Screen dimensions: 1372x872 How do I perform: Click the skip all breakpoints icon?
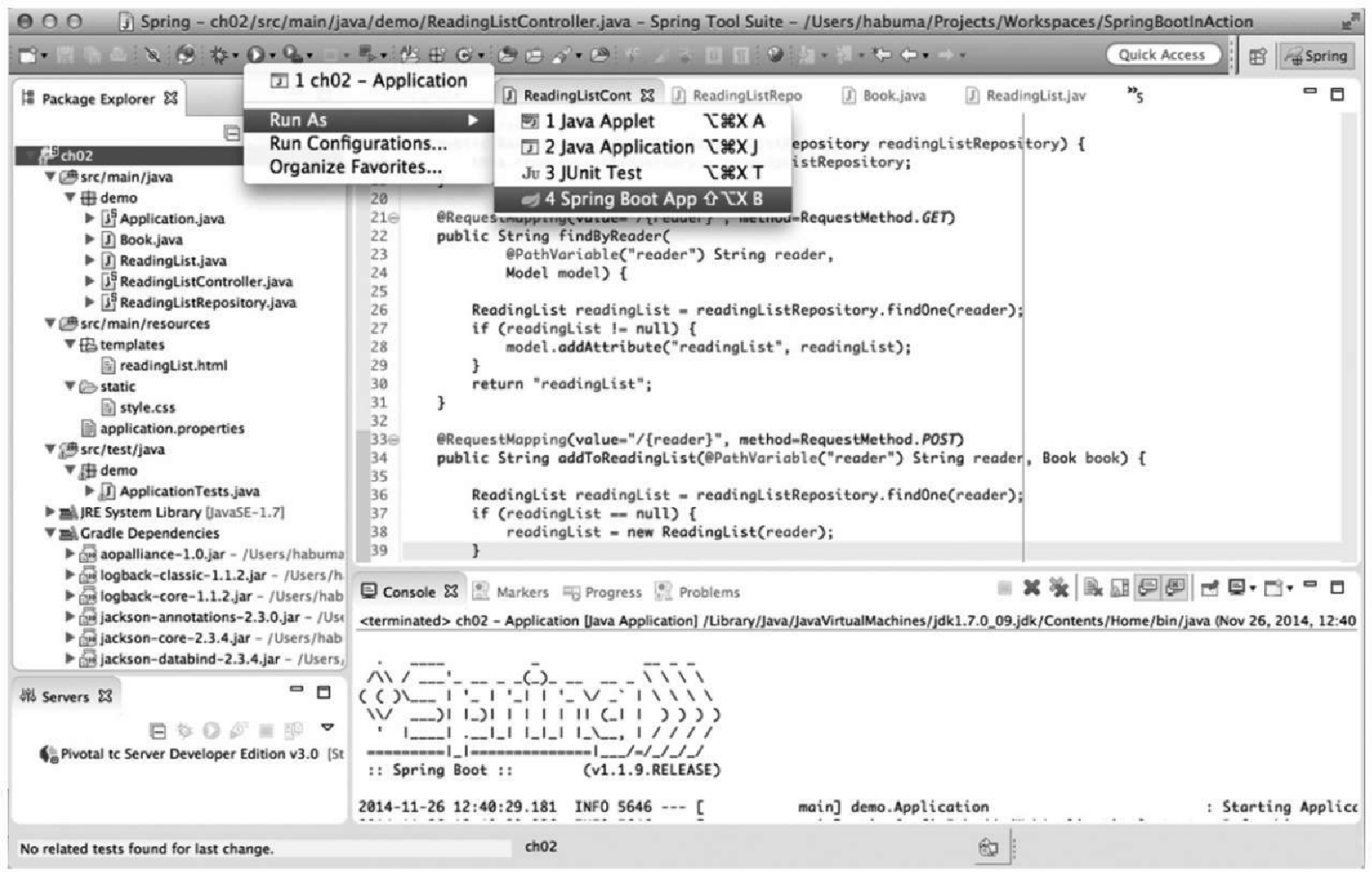pyautogui.click(x=153, y=55)
